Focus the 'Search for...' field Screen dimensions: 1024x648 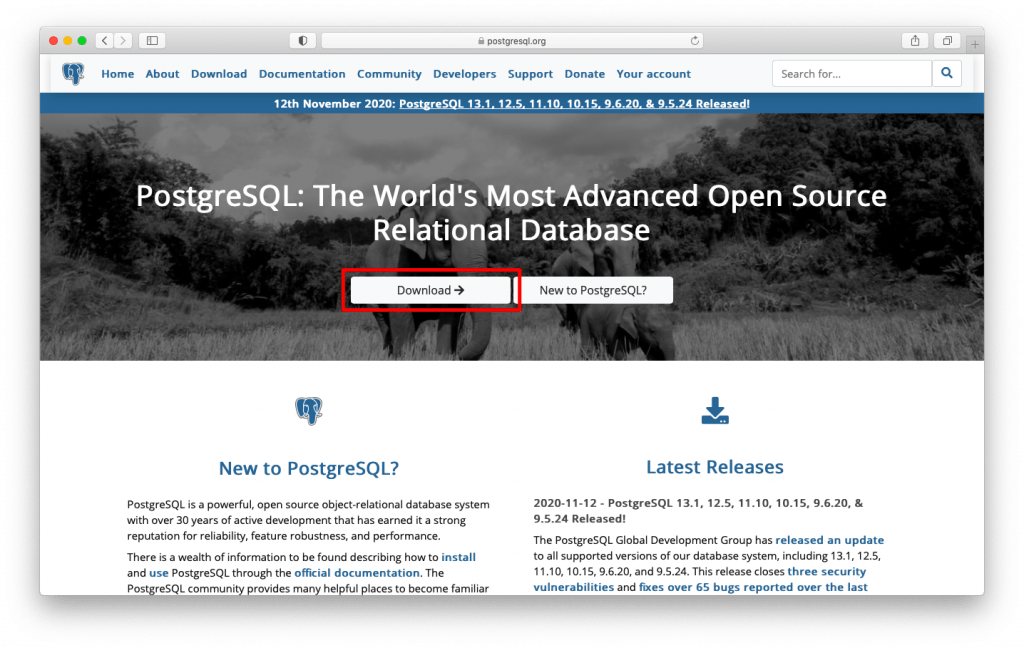[852, 73]
